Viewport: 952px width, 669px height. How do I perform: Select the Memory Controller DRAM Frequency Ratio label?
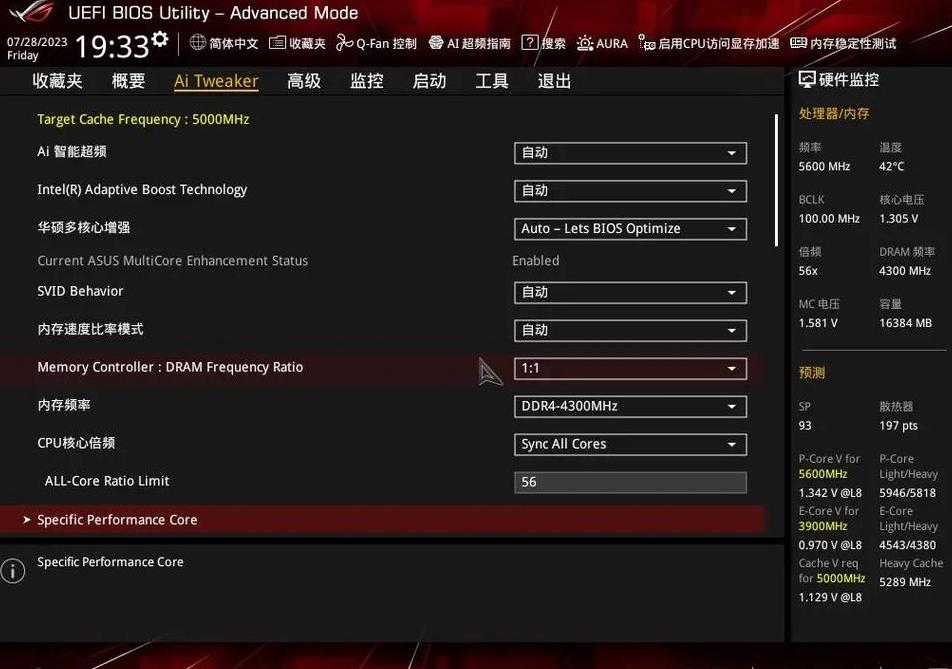click(x=170, y=367)
